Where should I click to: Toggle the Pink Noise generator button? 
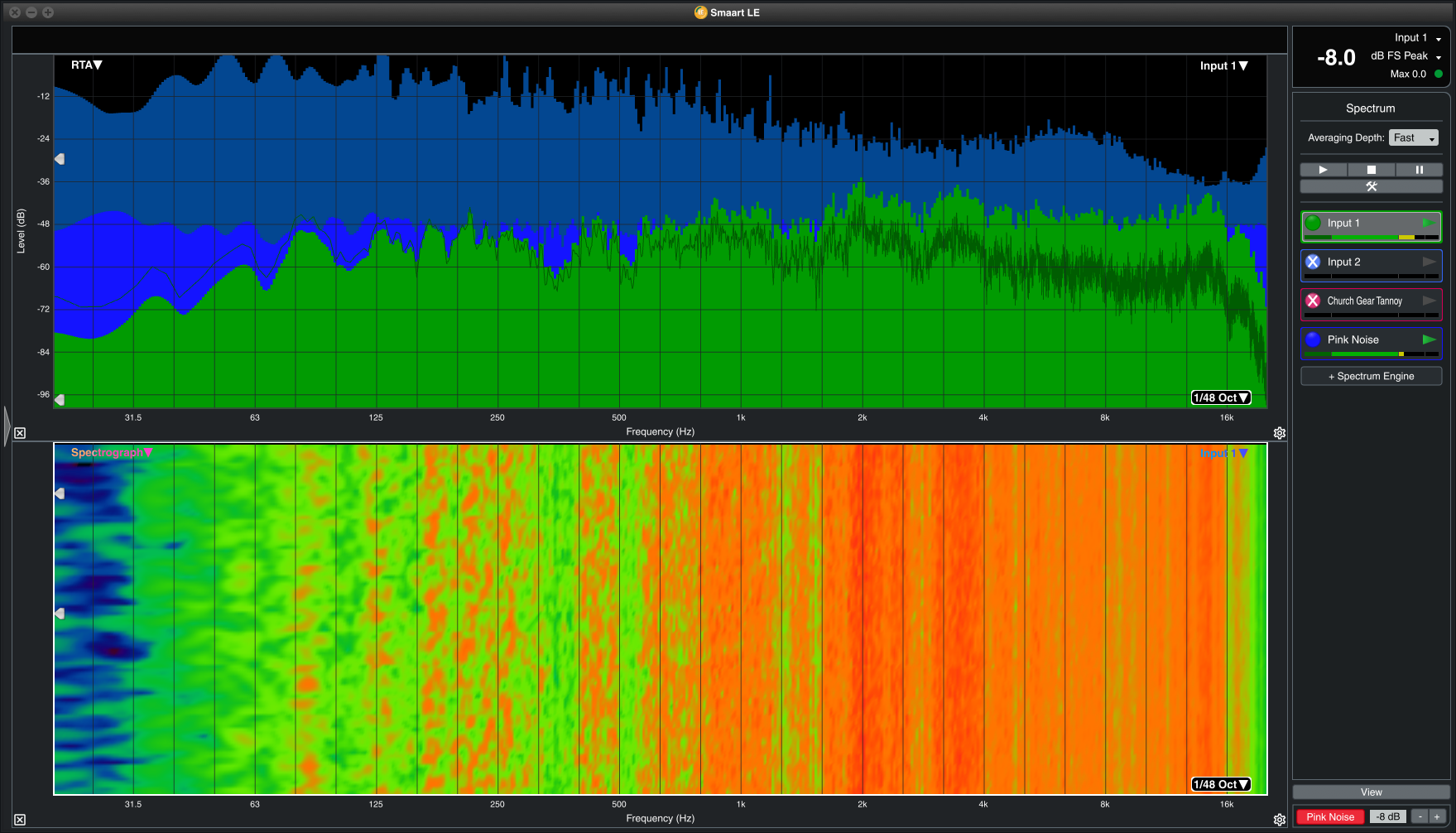click(x=1330, y=816)
